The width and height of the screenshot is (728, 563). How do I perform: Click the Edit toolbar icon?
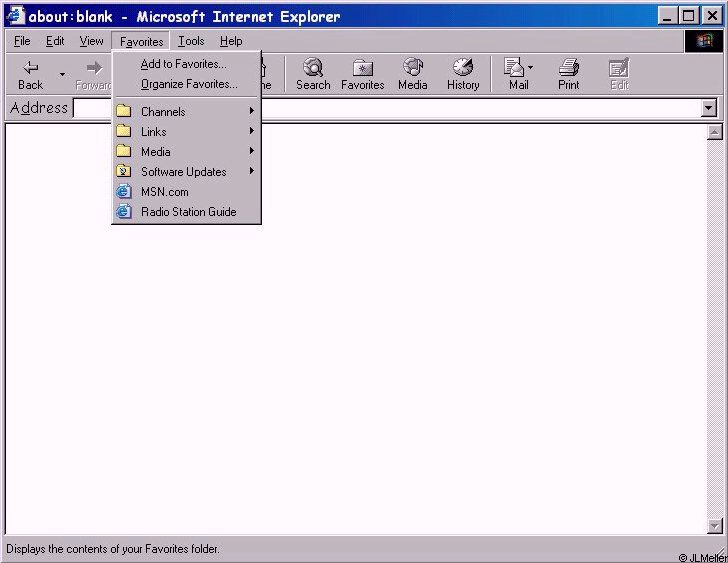[x=619, y=68]
